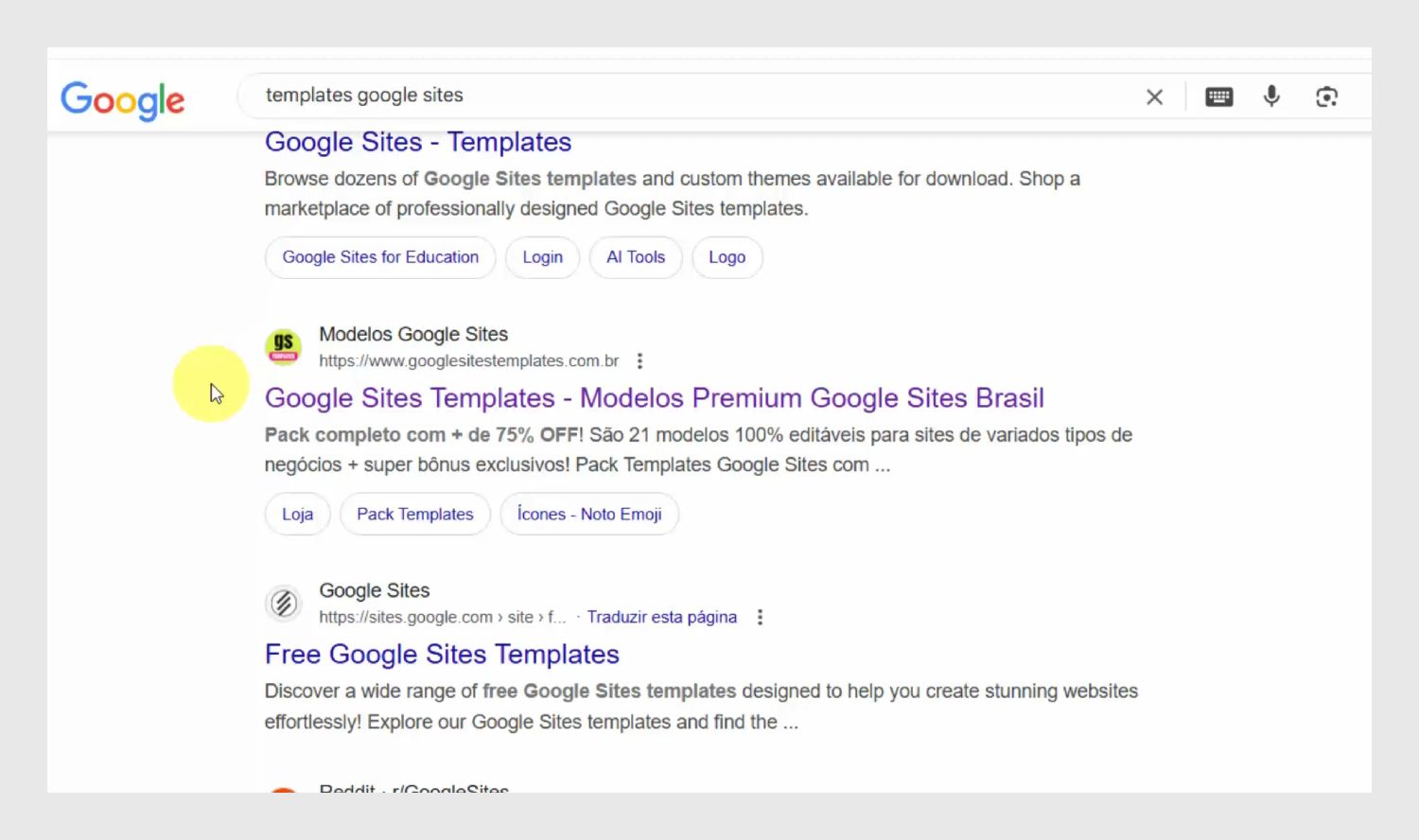Select the Logo sitelink chip
The height and width of the screenshot is (840, 1419).
point(727,257)
